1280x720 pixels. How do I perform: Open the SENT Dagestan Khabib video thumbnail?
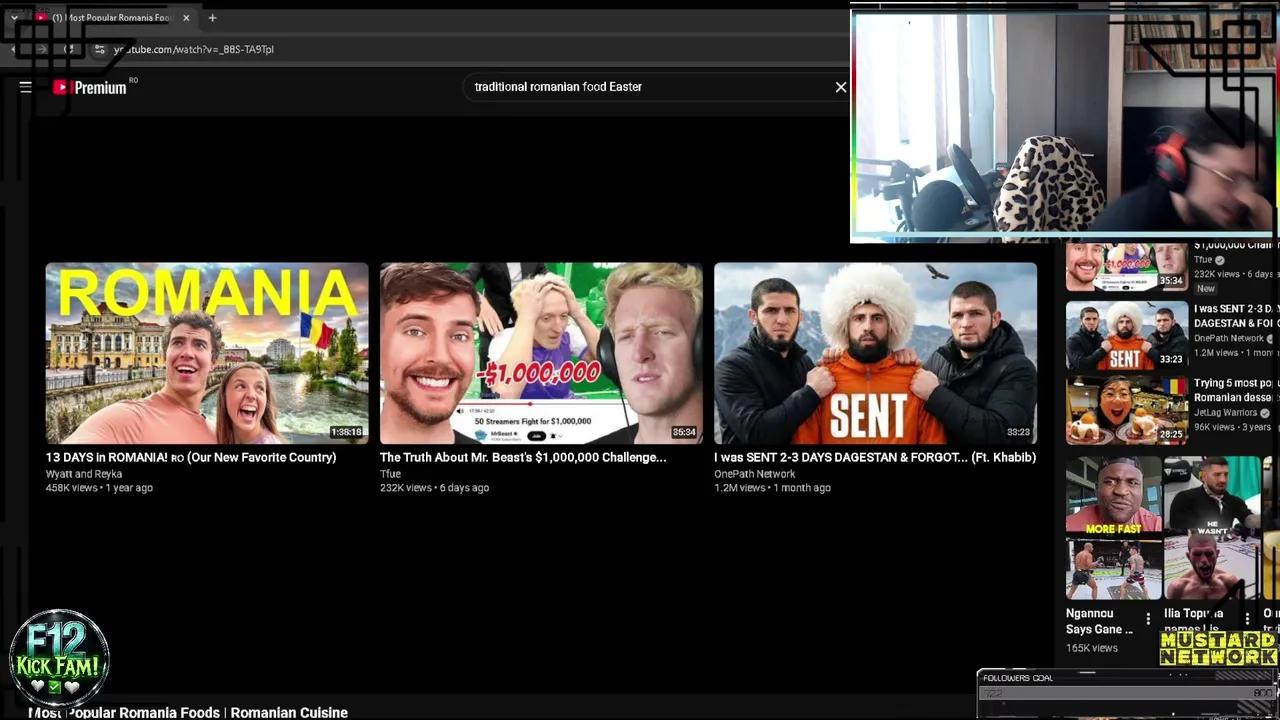[x=875, y=353]
